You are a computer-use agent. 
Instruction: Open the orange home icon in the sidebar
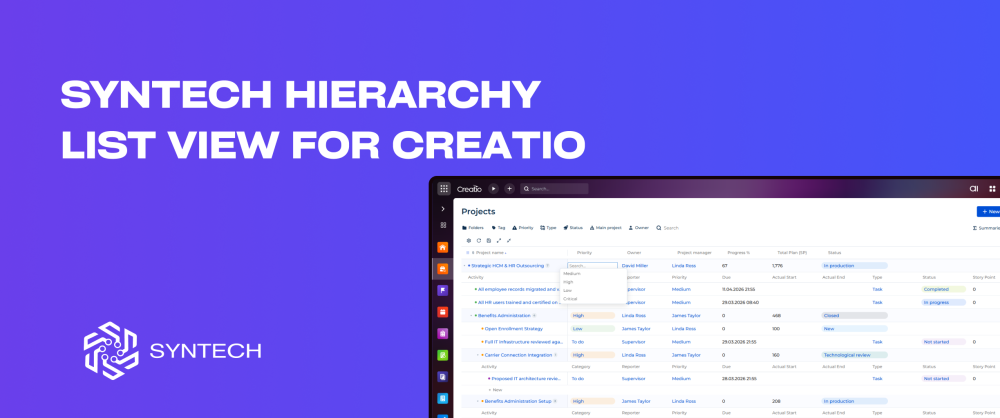click(x=443, y=247)
